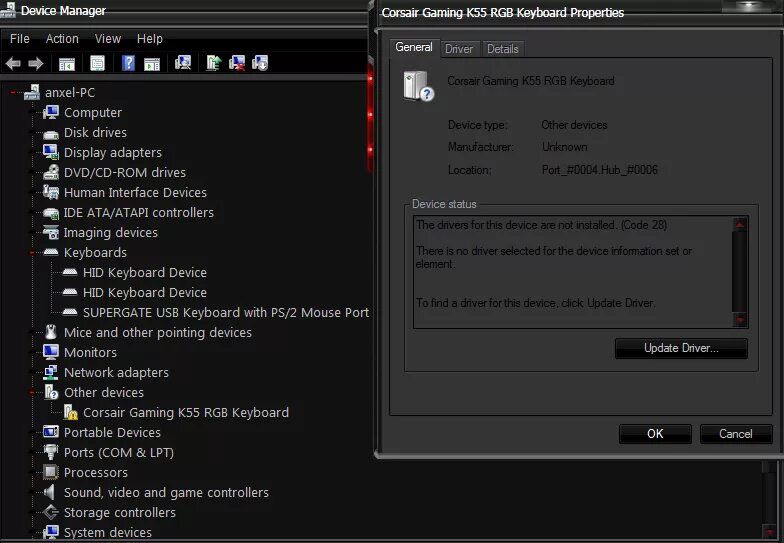This screenshot has height=543, width=784.
Task: Click the Device status scrollbar down arrow
Action: click(x=740, y=319)
